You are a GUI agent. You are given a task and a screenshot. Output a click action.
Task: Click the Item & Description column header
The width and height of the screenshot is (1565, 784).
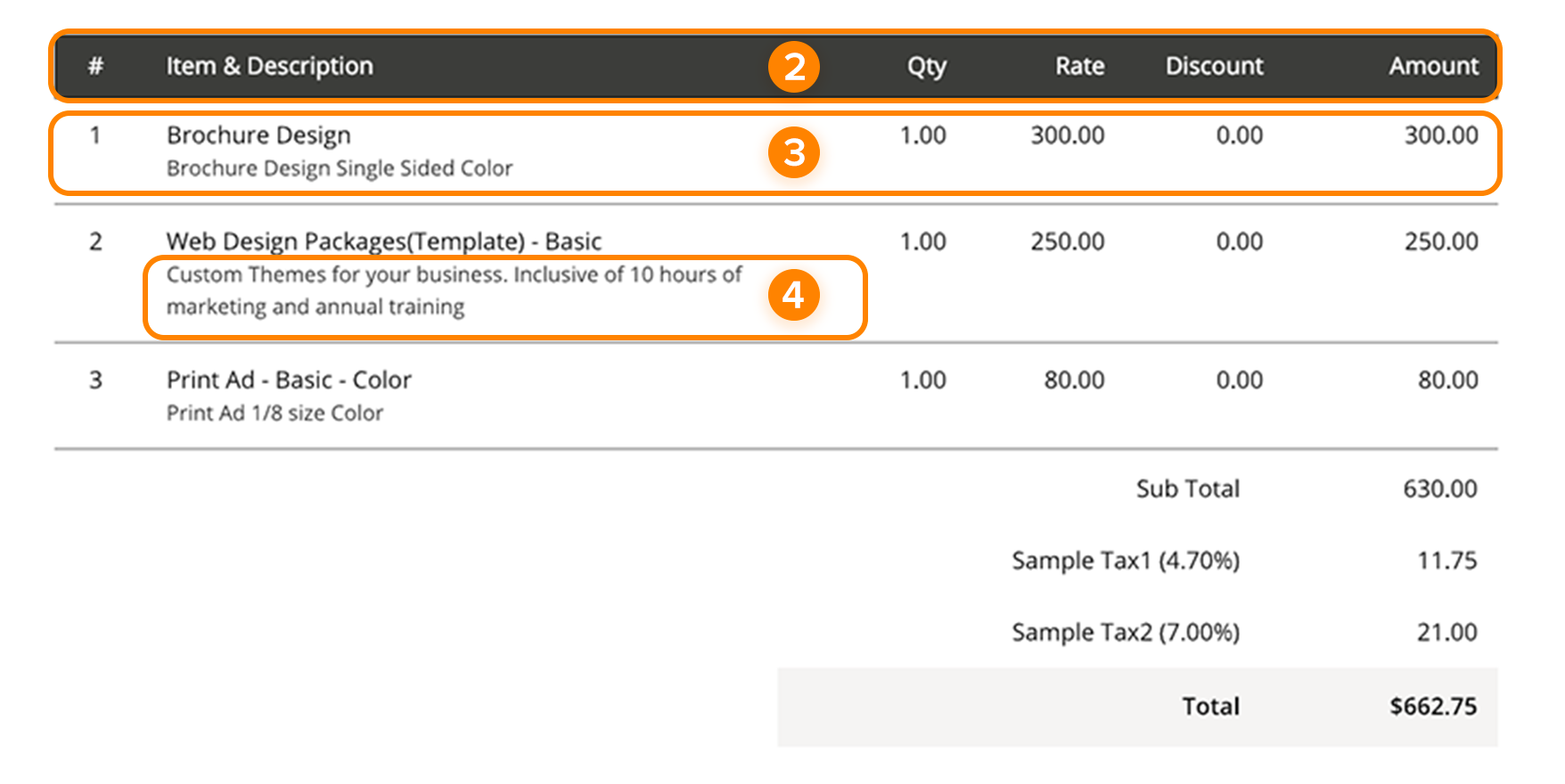(269, 66)
